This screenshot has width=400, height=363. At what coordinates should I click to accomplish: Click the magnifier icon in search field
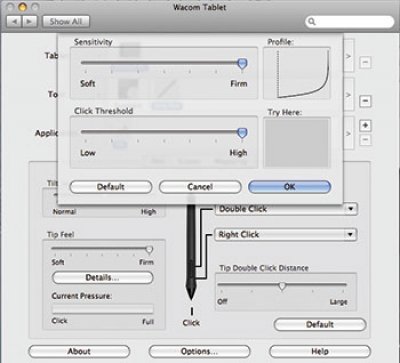click(312, 22)
